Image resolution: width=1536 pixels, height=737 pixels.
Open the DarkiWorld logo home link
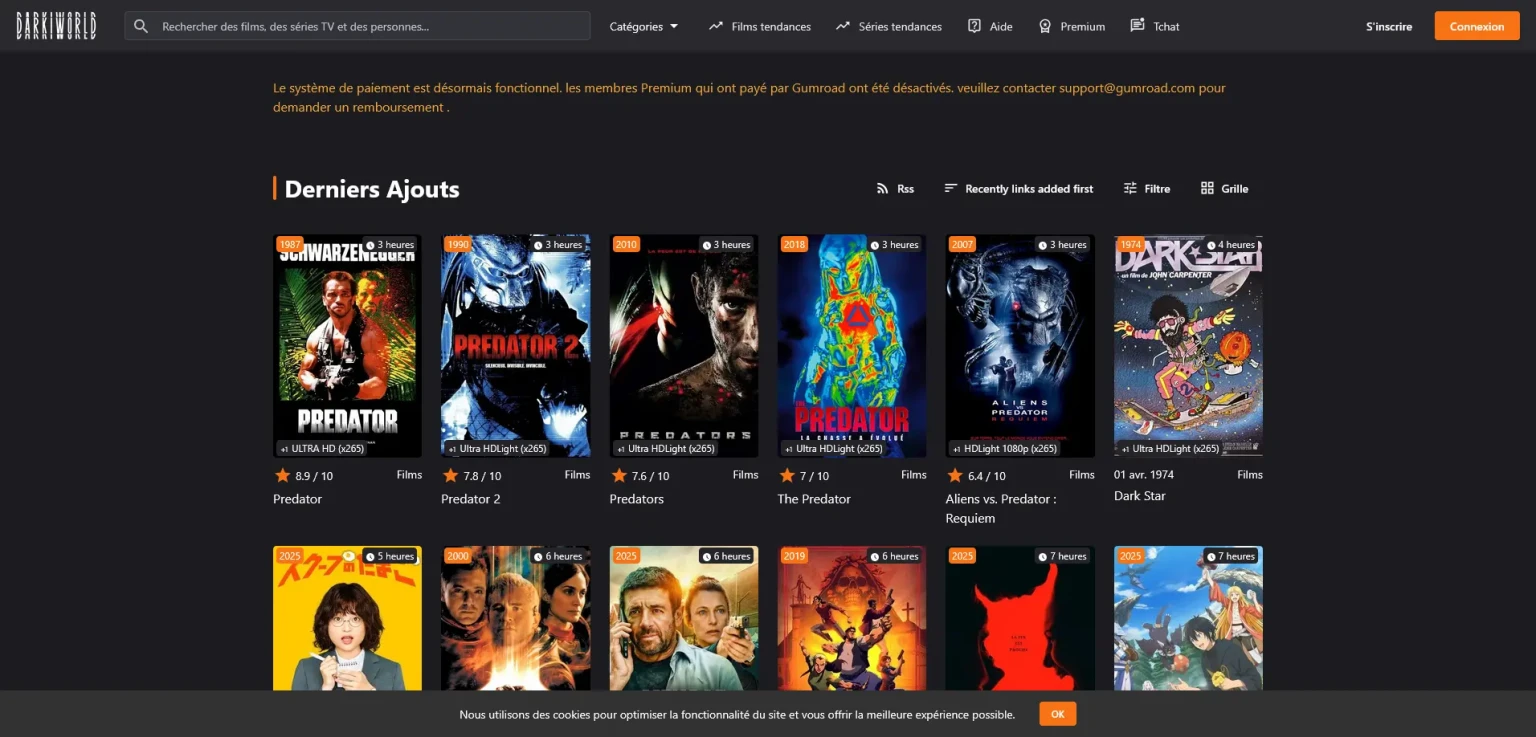coord(57,26)
